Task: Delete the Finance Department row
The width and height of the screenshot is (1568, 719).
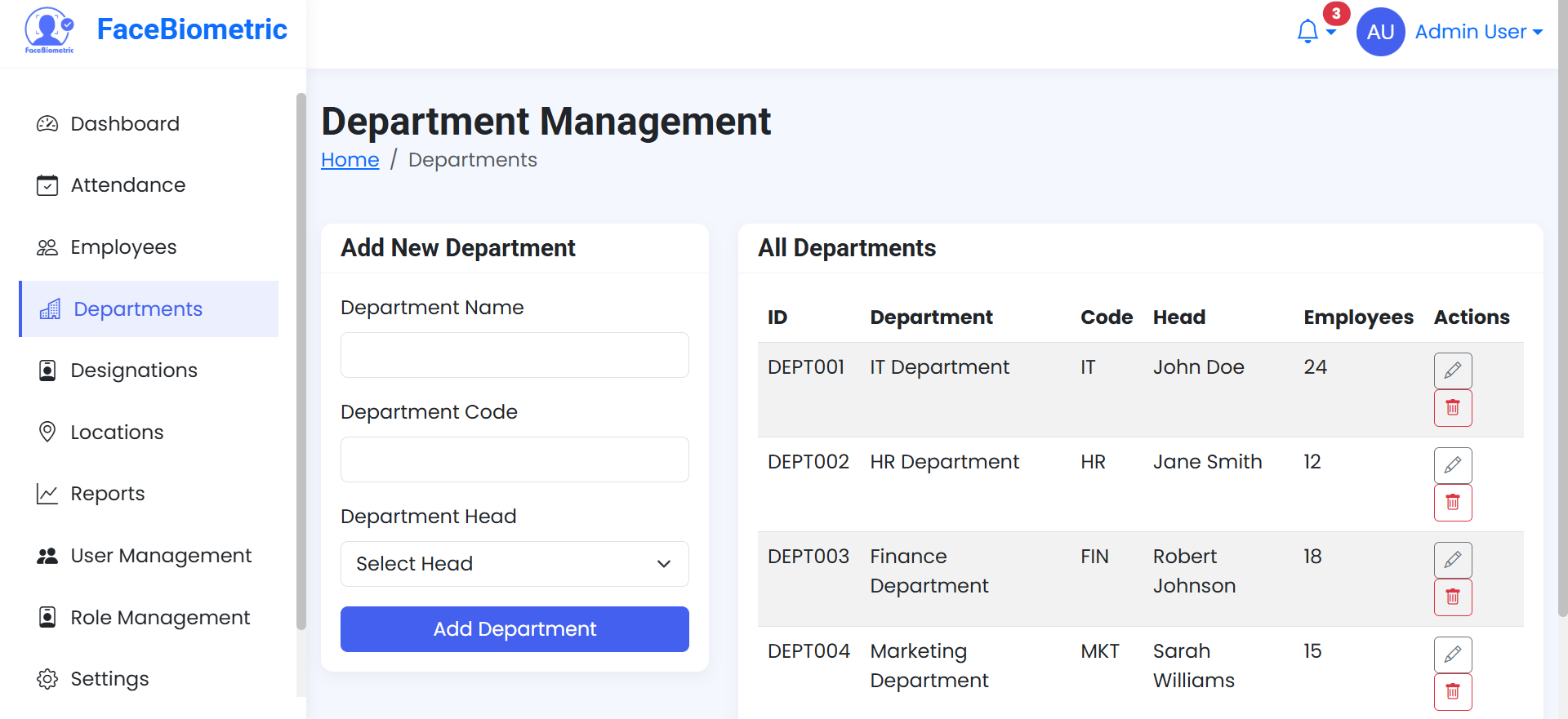Action: (x=1453, y=597)
